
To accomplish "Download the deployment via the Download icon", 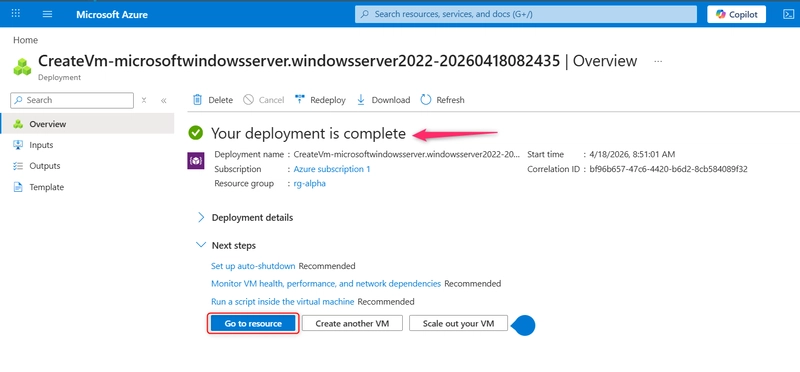I will (x=361, y=100).
